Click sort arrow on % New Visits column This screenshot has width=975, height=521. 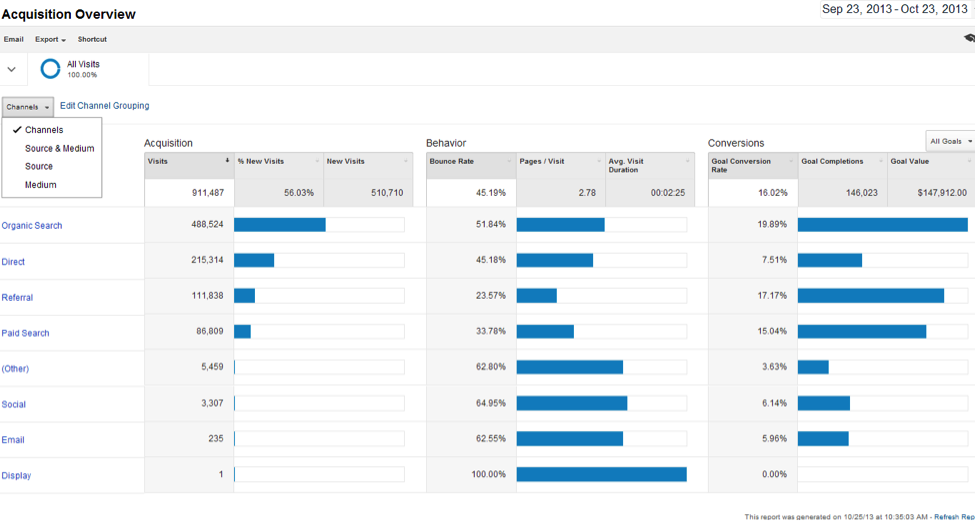tap(317, 161)
